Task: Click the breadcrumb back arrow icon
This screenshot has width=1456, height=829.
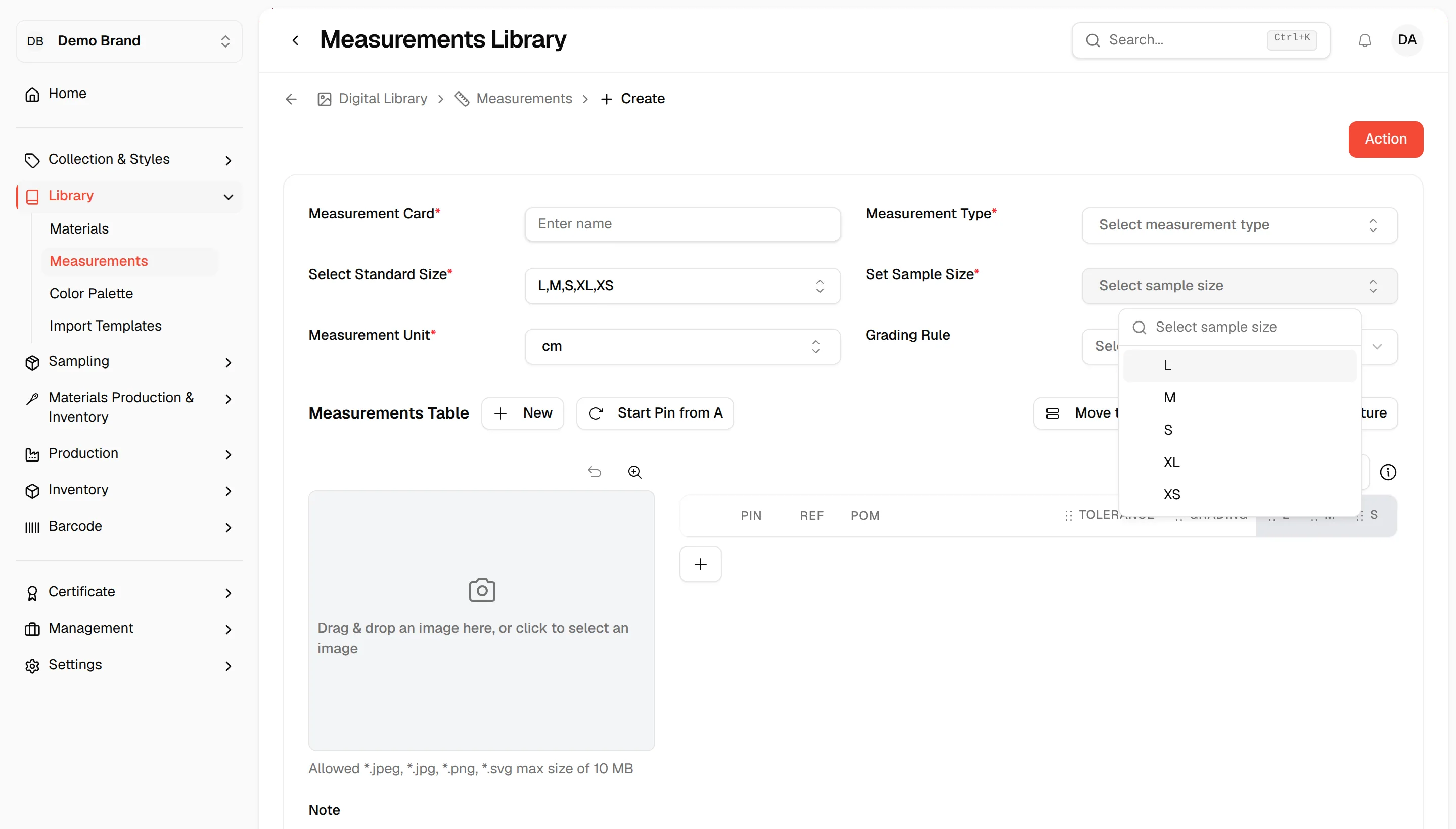Action: [x=291, y=99]
